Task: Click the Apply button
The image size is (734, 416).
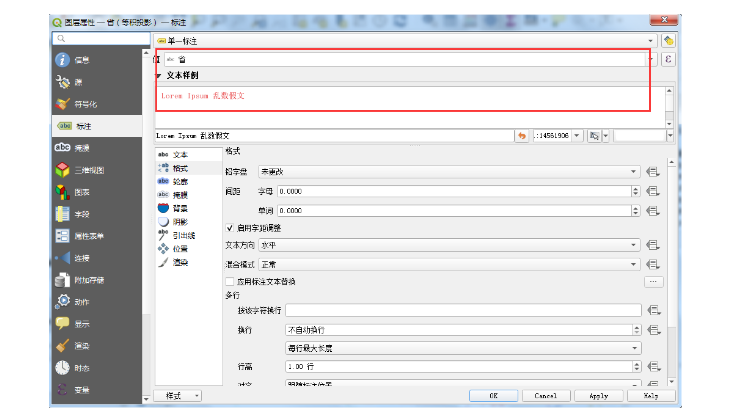Action: pyautogui.click(x=599, y=396)
